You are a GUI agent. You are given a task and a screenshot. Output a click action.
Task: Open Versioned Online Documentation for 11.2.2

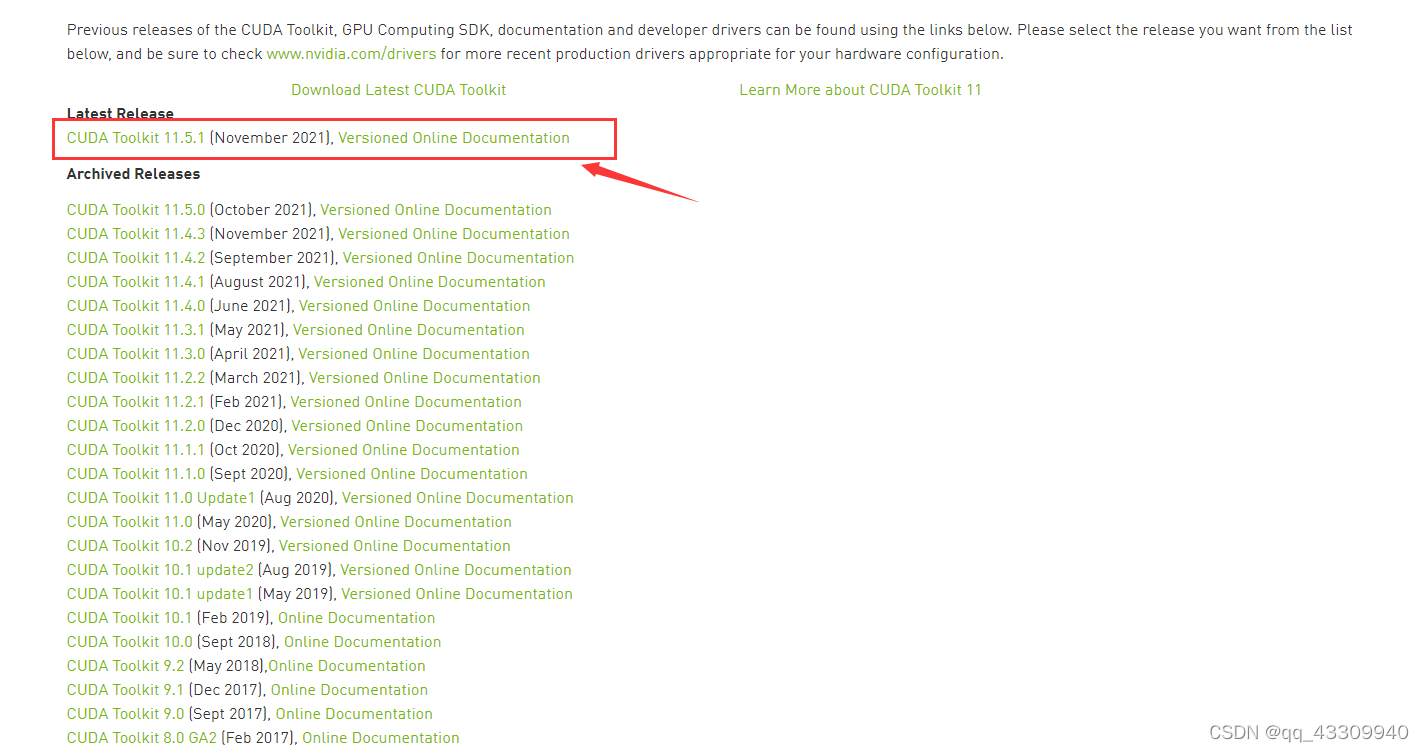[425, 378]
